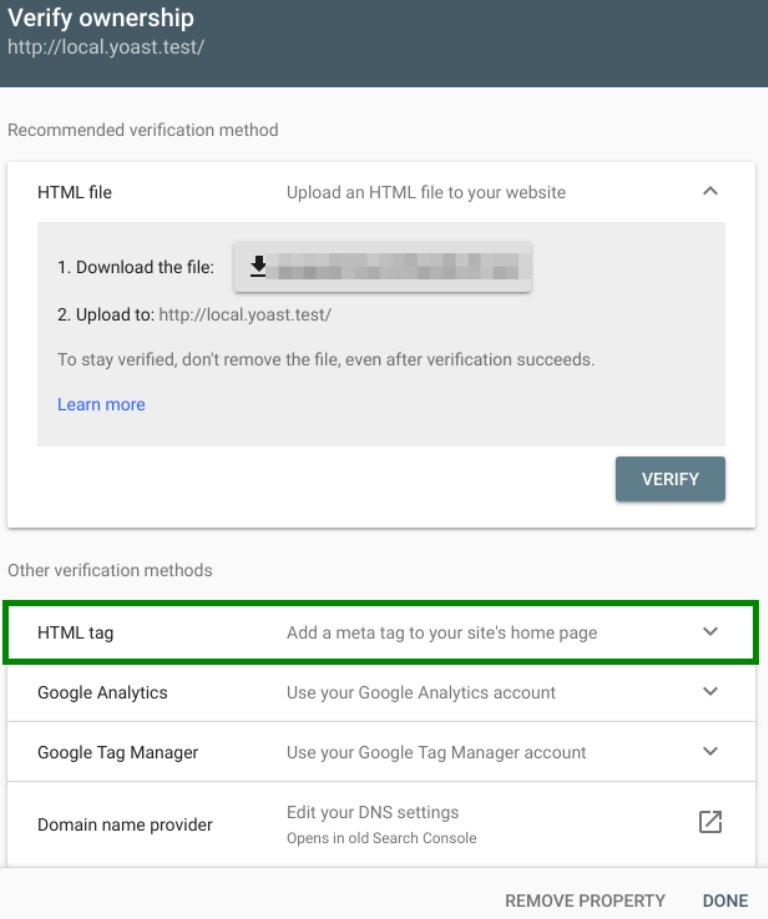The width and height of the screenshot is (768, 919).
Task: Click the 'Verify ownership' title
Action: pos(101,18)
